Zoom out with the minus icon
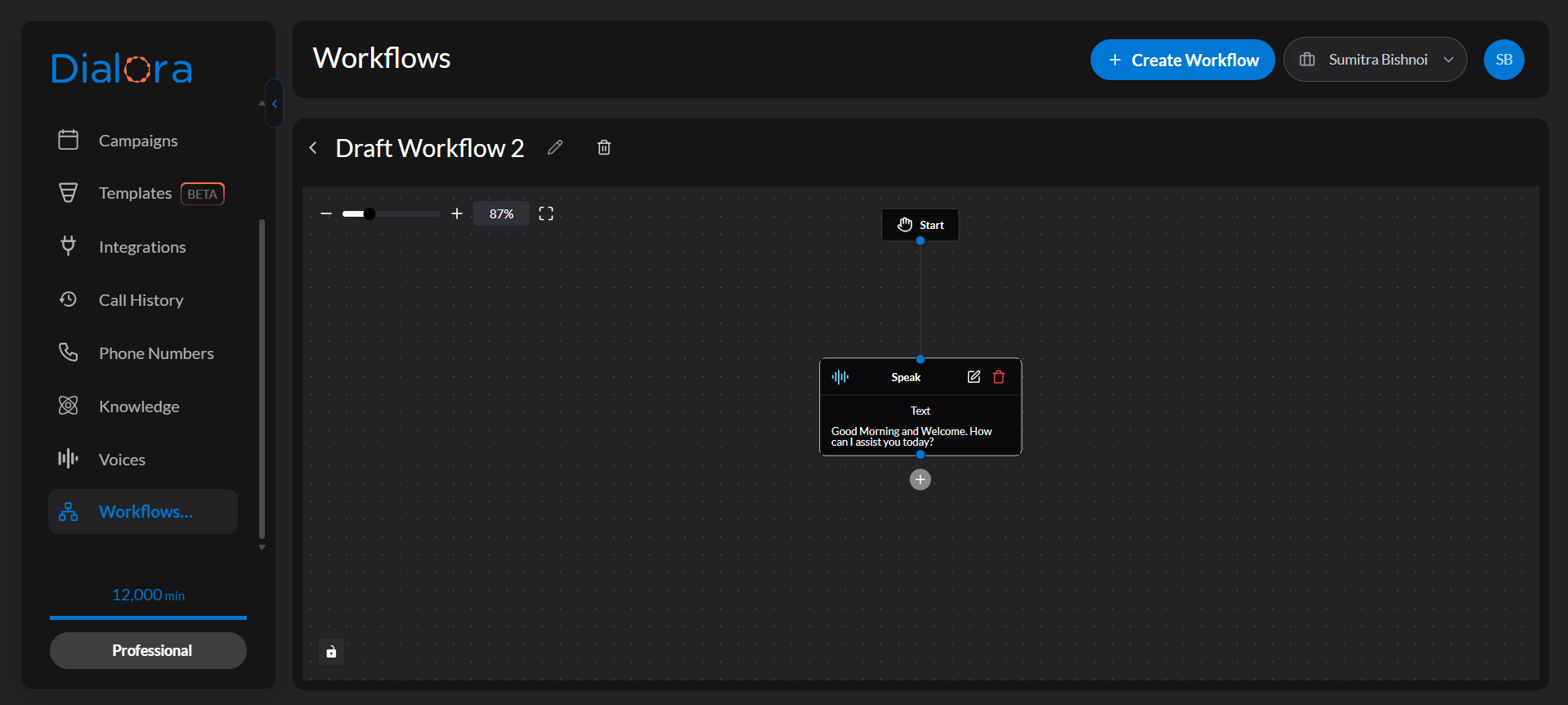 click(326, 213)
